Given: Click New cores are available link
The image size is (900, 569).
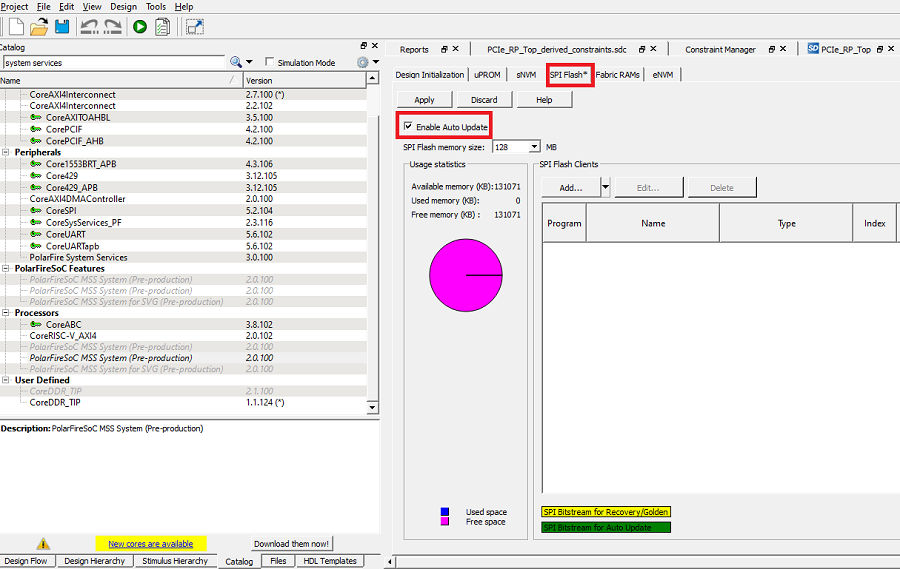Looking at the screenshot, I should (150, 544).
